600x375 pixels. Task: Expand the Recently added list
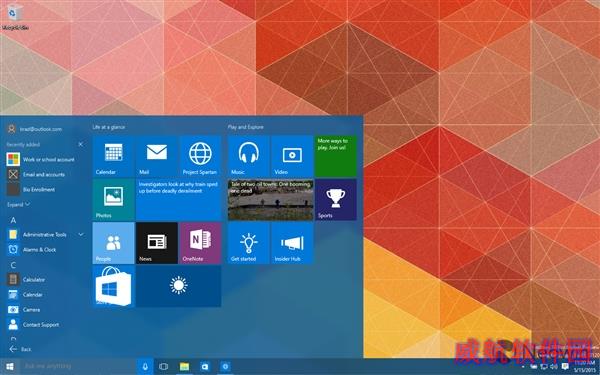click(x=18, y=205)
